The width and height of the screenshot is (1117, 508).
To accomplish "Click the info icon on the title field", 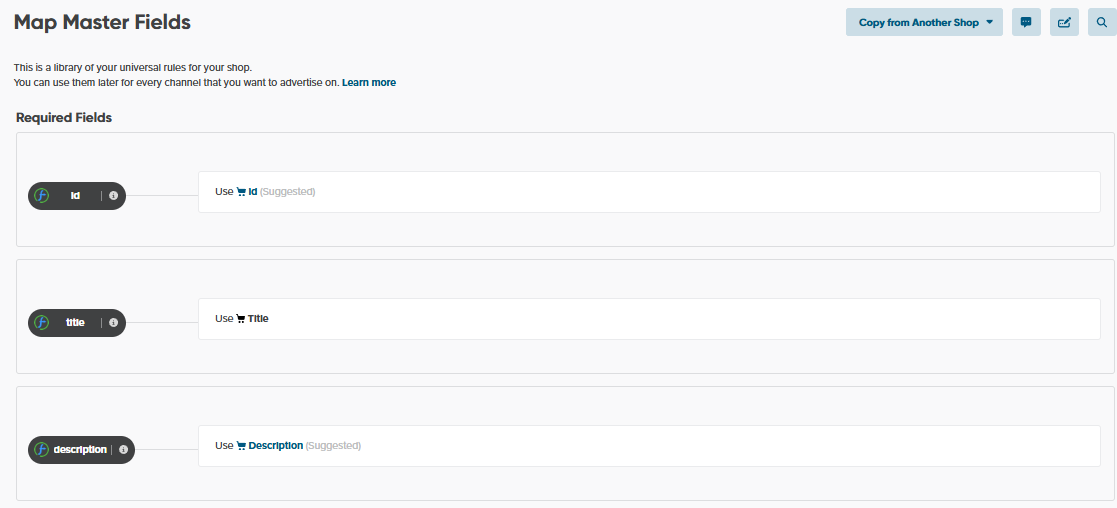I will pos(113,323).
